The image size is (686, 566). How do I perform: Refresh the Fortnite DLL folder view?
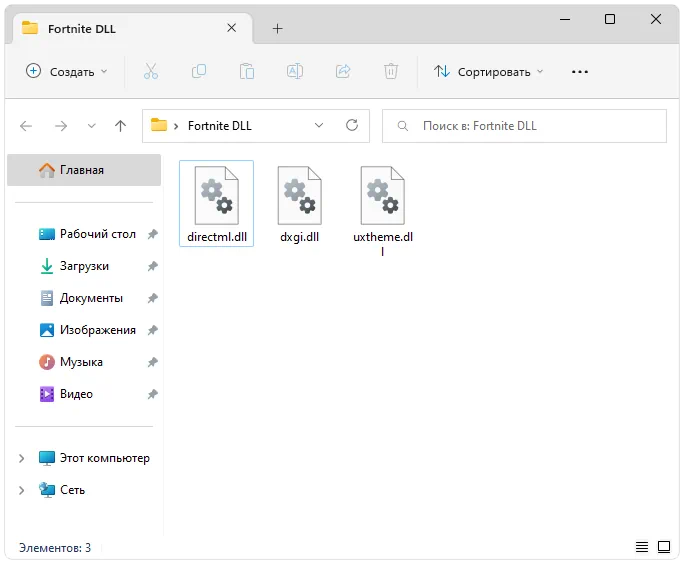click(352, 126)
